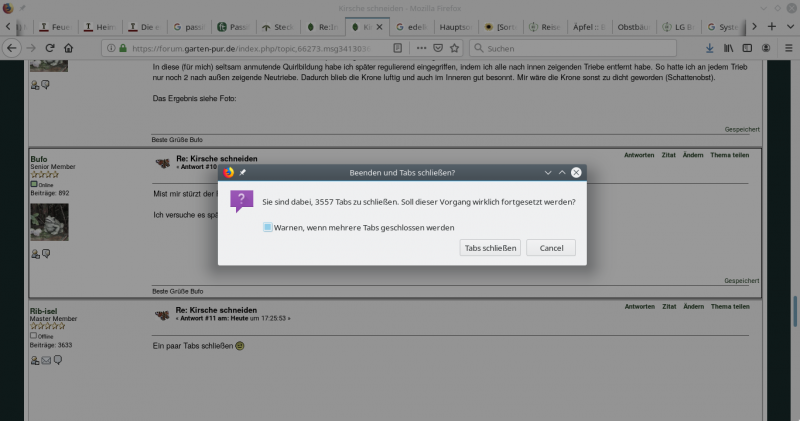Open the Firefox hamburger menu
This screenshot has height=421, width=800.
[787, 47]
